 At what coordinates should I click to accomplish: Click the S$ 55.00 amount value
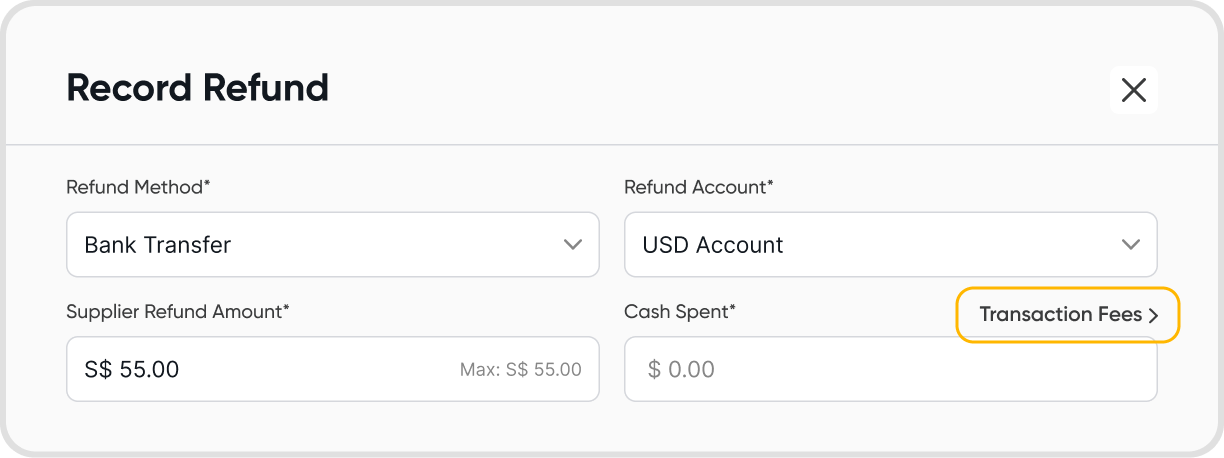[132, 369]
